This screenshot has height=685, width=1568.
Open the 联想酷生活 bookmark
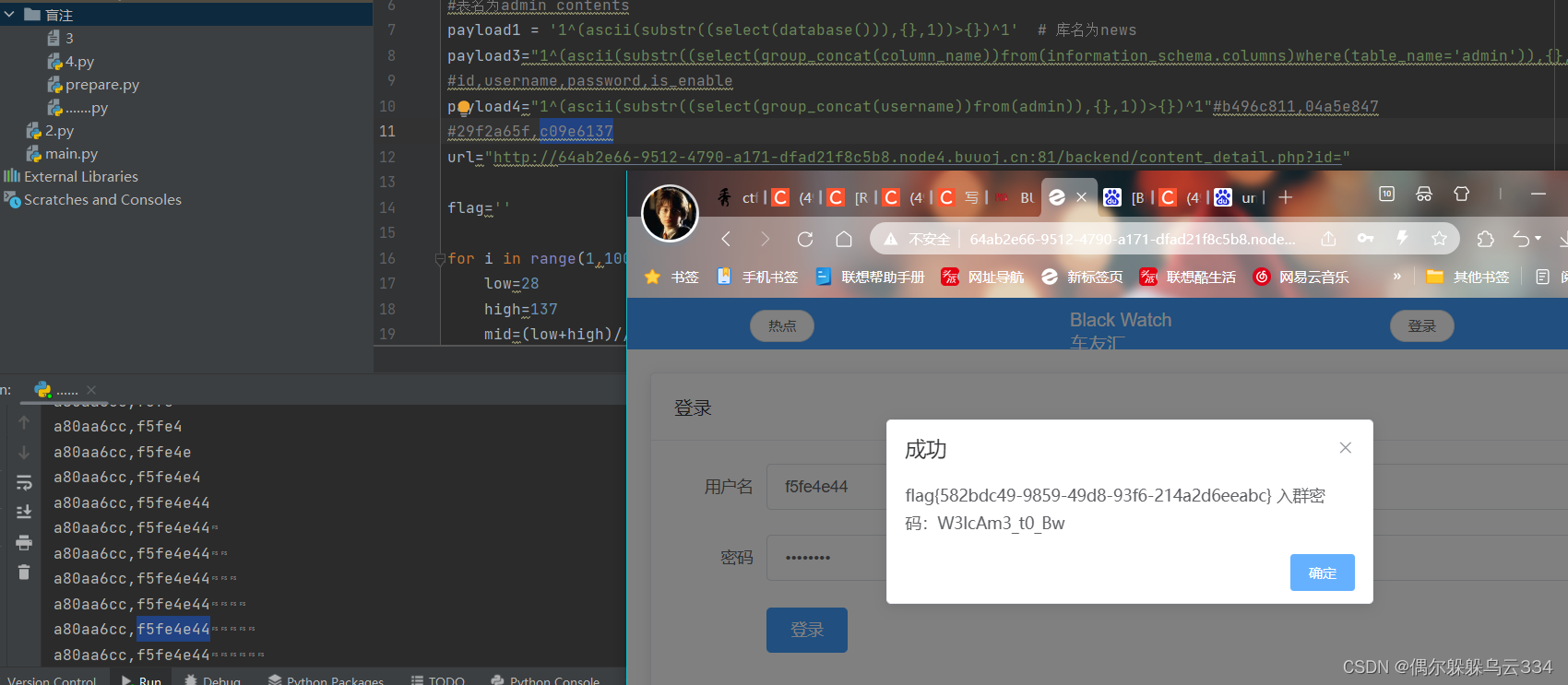[x=1187, y=277]
